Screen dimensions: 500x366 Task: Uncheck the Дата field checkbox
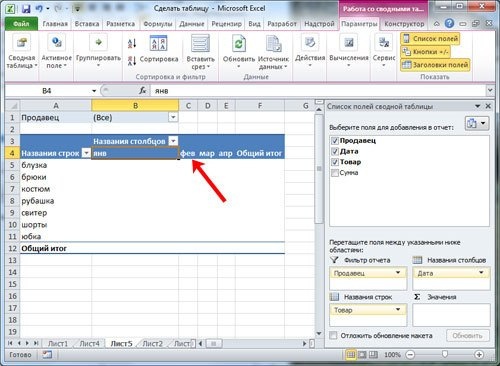pos(335,151)
